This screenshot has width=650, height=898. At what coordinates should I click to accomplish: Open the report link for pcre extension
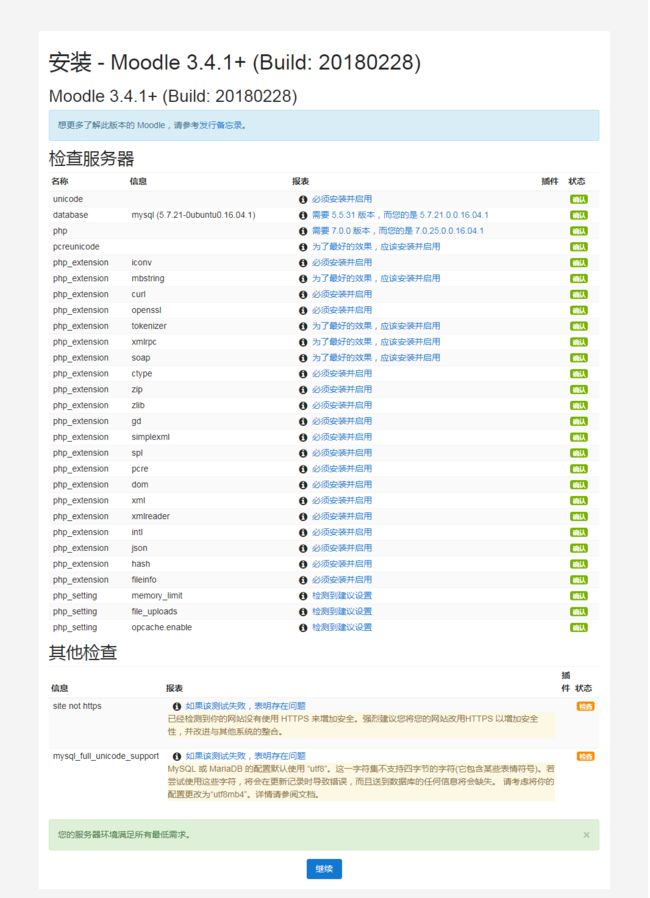(x=342, y=469)
